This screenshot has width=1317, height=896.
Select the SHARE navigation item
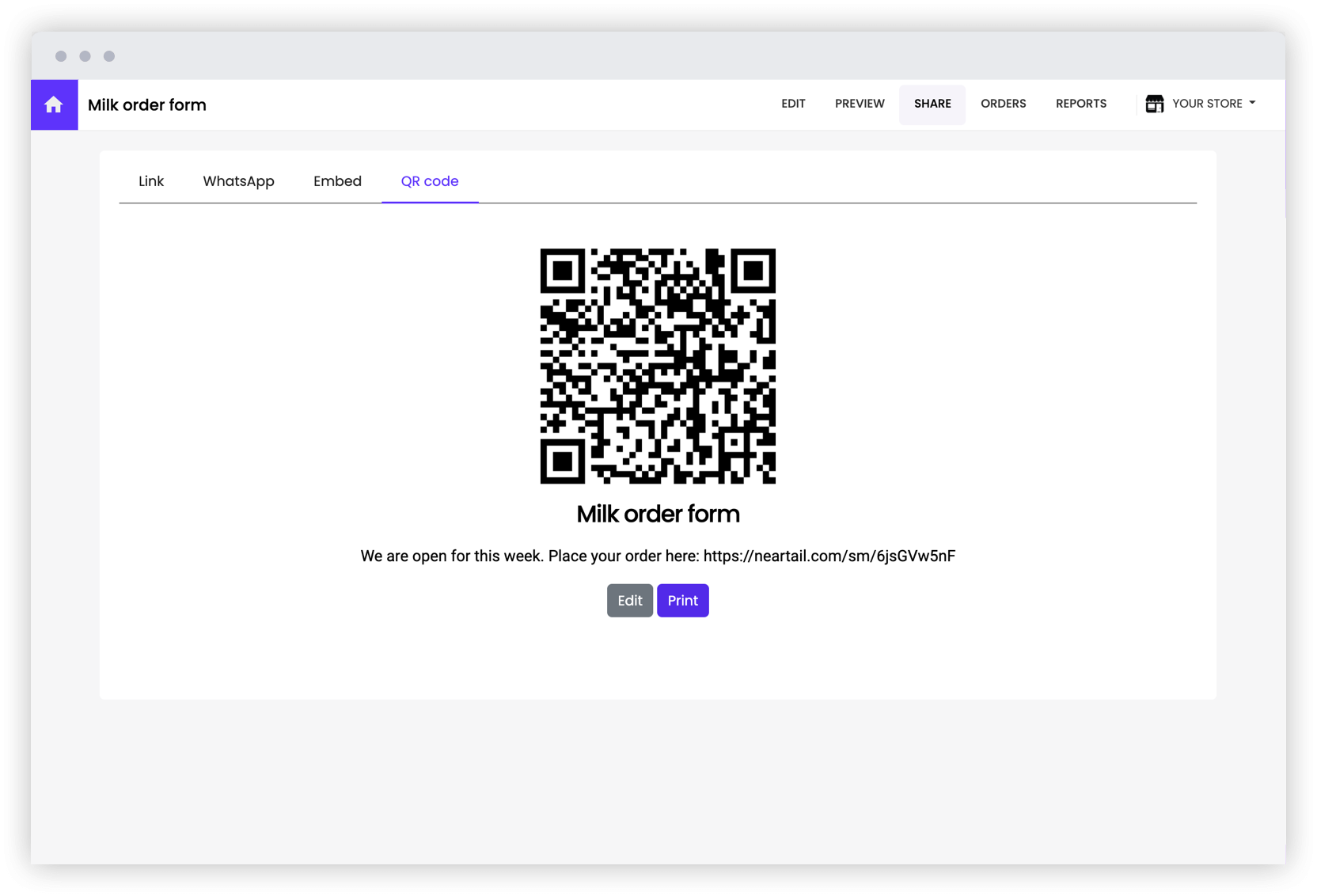[x=932, y=104]
